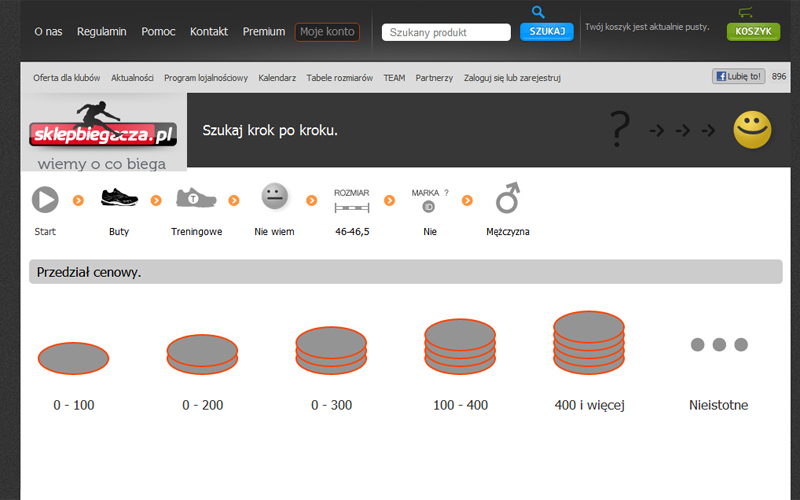Click the Nie wiem step label
This screenshot has height=500, width=800.
coord(274,232)
